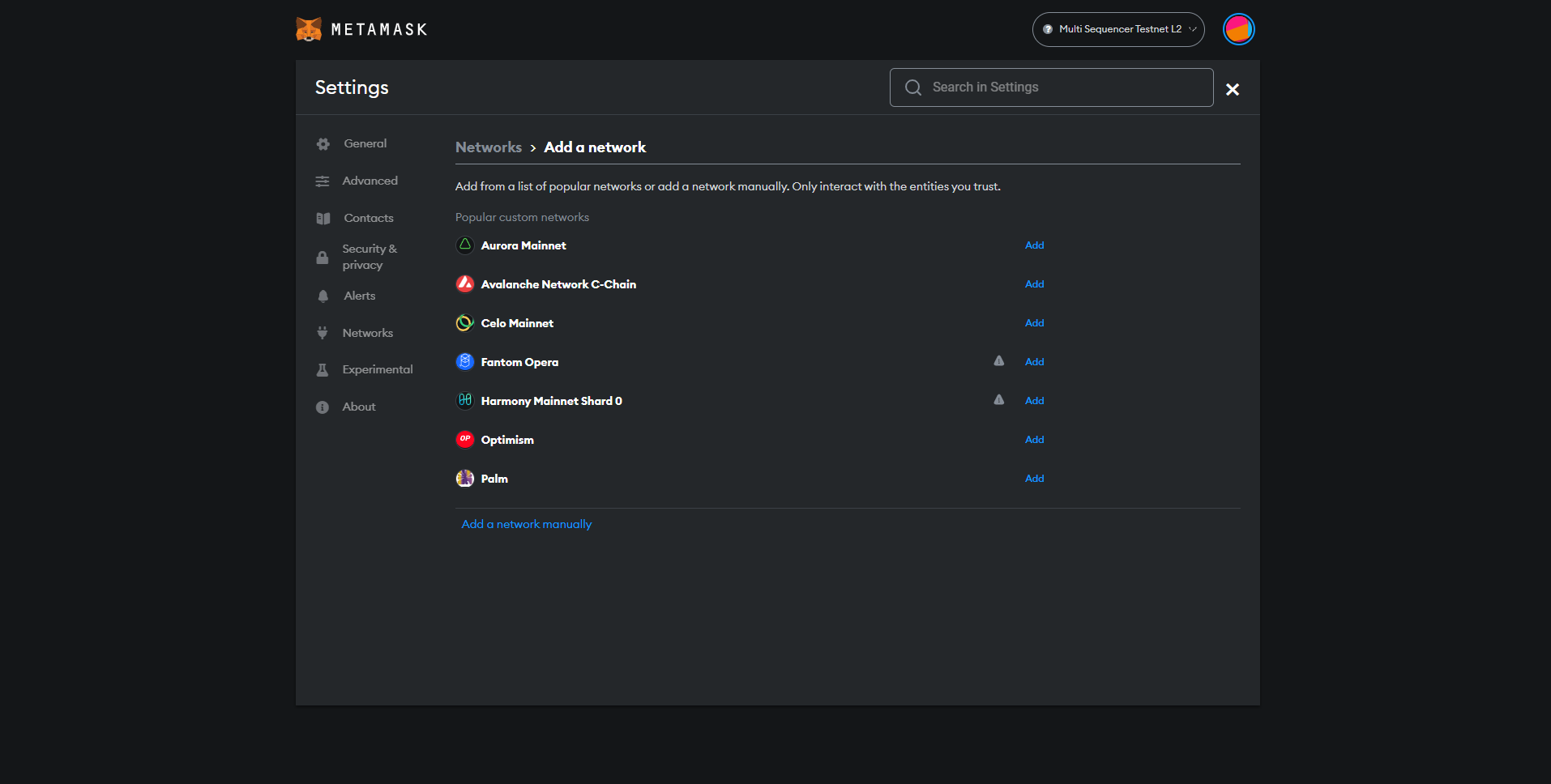1551x784 pixels.
Task: Click the Settings page title
Action: 352,87
